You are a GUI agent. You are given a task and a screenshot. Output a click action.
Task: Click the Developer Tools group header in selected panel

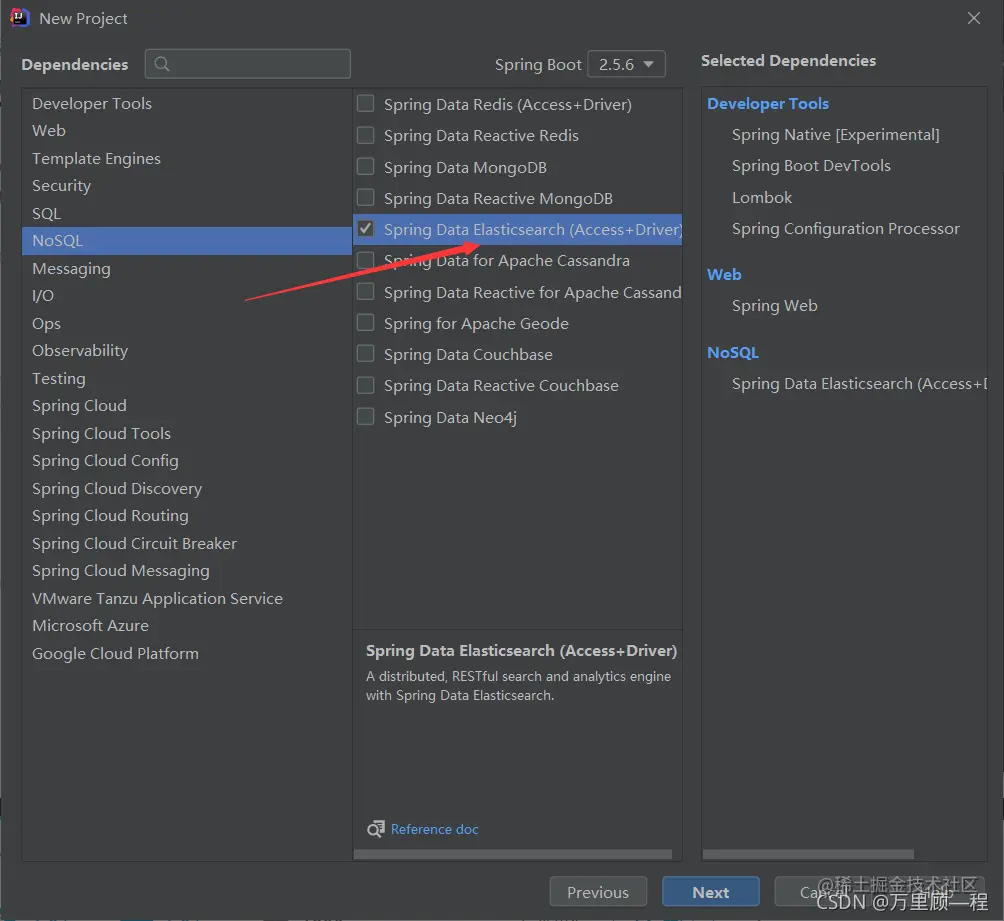point(768,103)
